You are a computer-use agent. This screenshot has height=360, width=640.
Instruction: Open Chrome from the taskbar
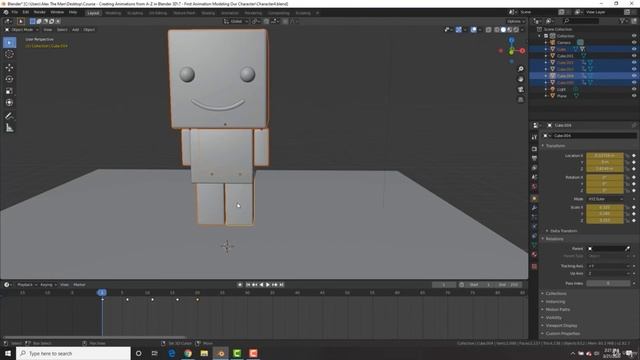pyautogui.click(x=188, y=353)
